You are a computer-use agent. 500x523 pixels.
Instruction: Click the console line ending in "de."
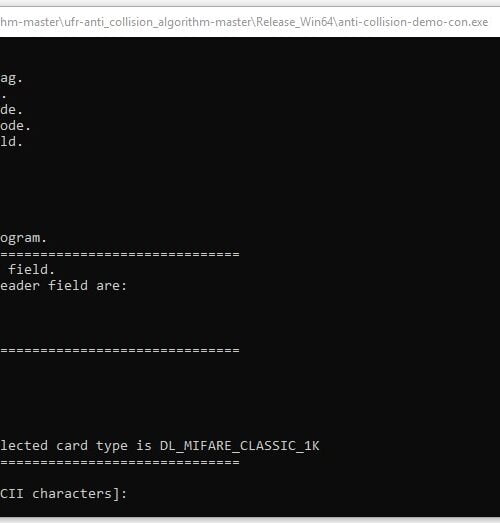[11, 109]
